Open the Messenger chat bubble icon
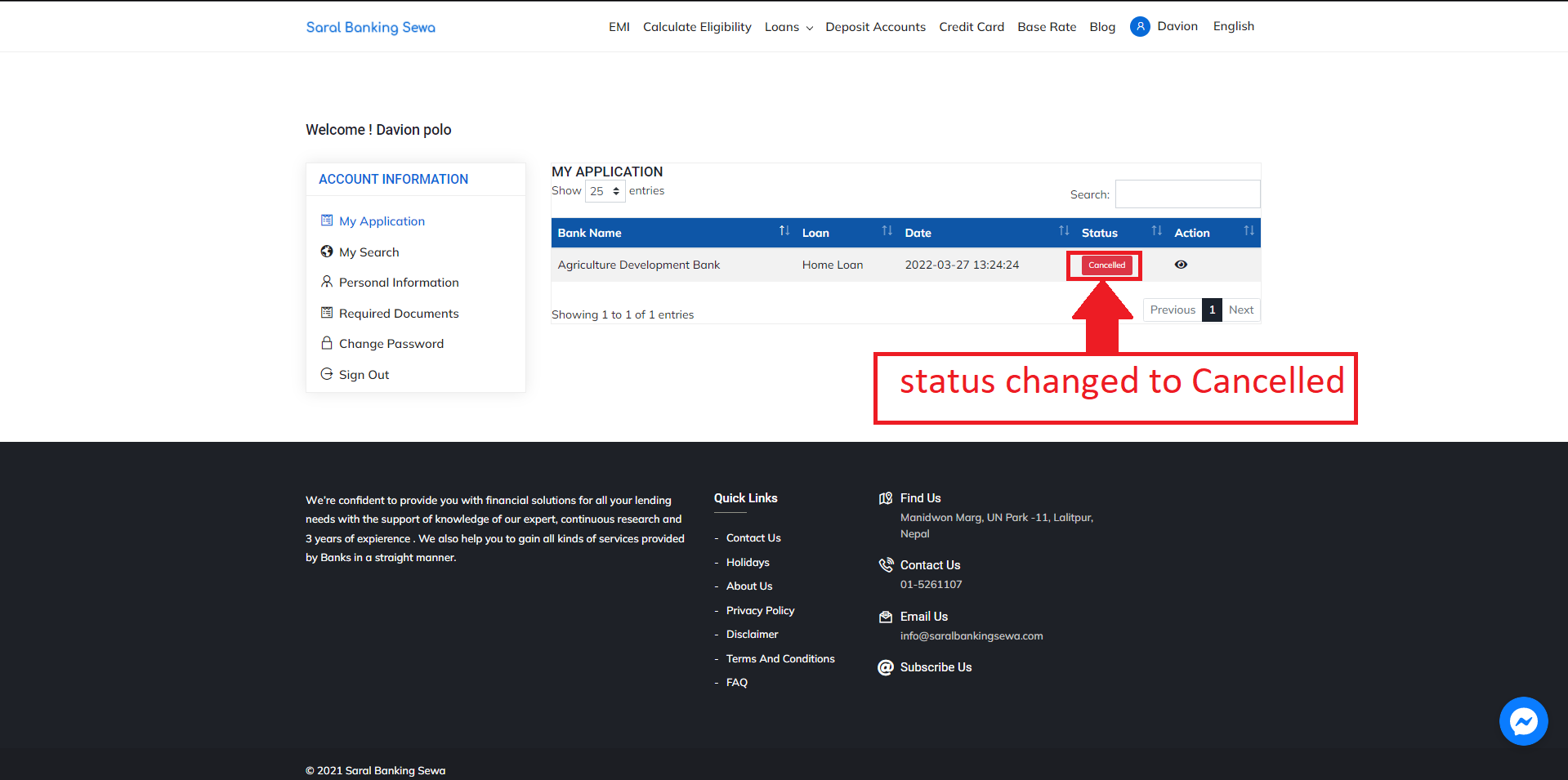The width and height of the screenshot is (1568, 780). [x=1523, y=721]
